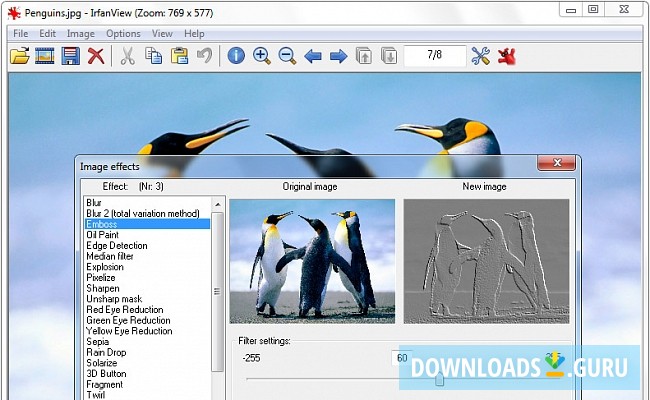This screenshot has height=400, width=650.
Task: Select the Twirl effect
Action: point(147,395)
